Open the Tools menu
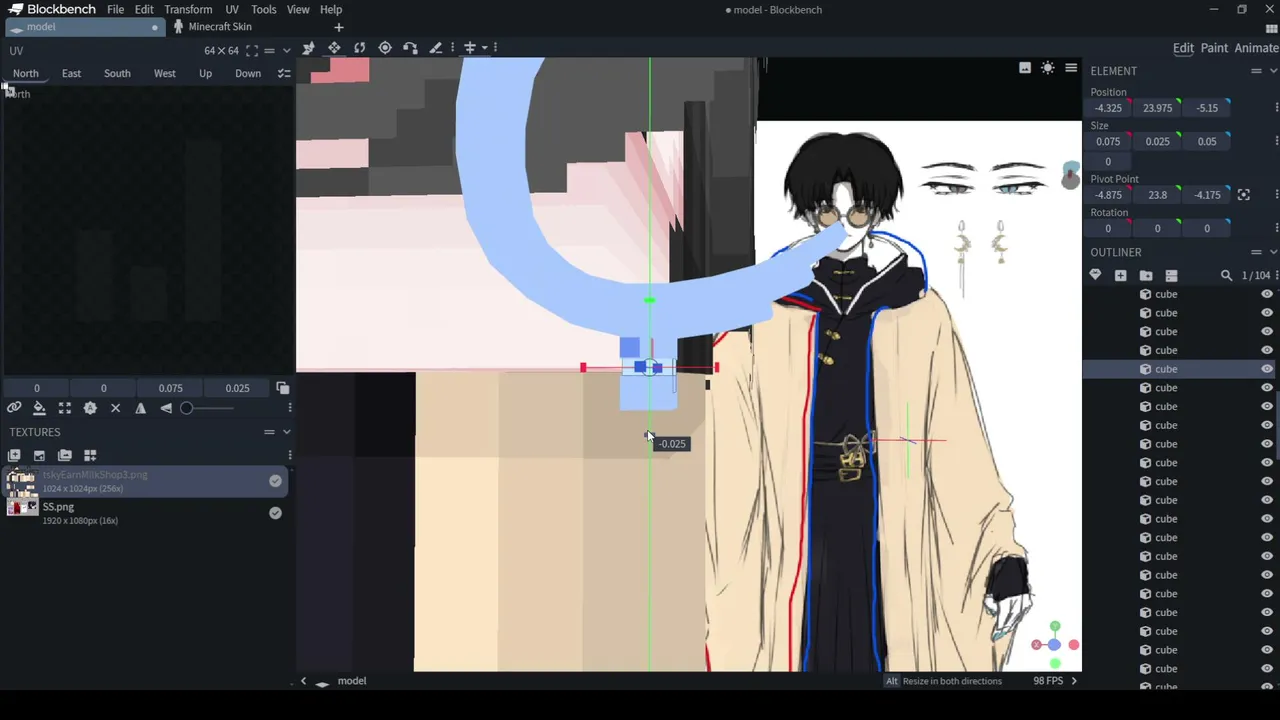1280x720 pixels. tap(264, 9)
